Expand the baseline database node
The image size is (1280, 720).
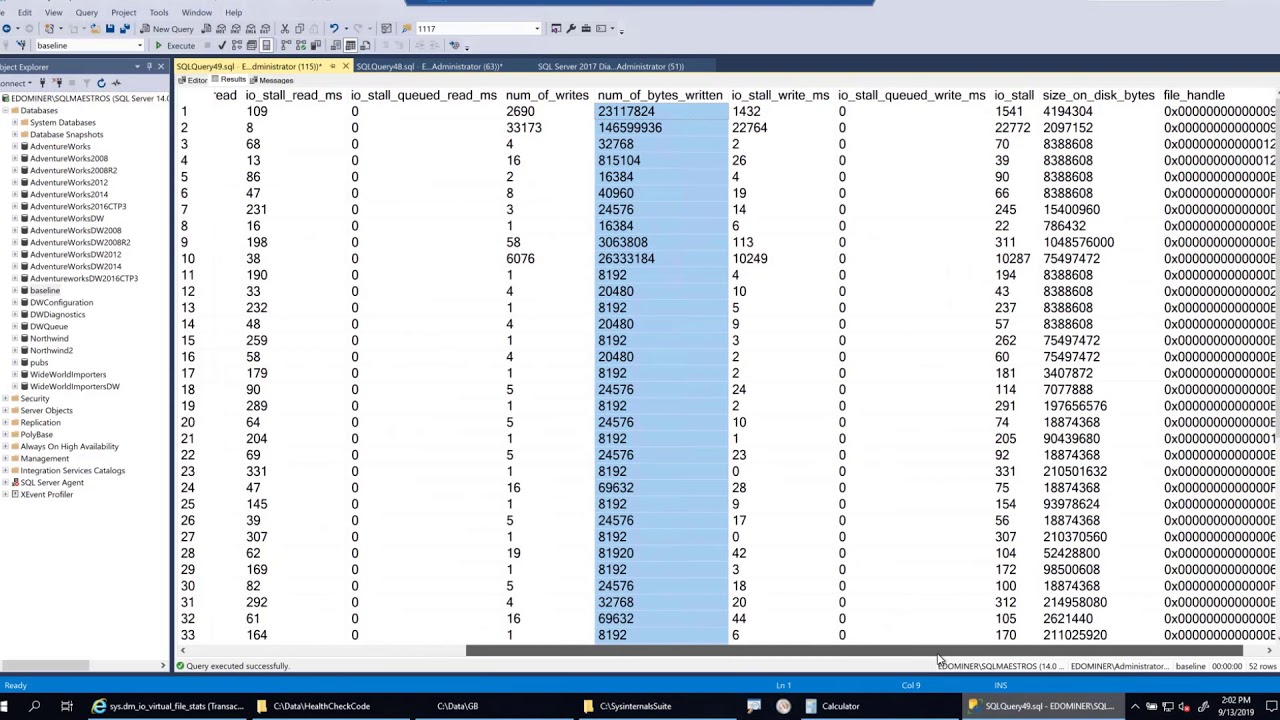pyautogui.click(x=15, y=290)
